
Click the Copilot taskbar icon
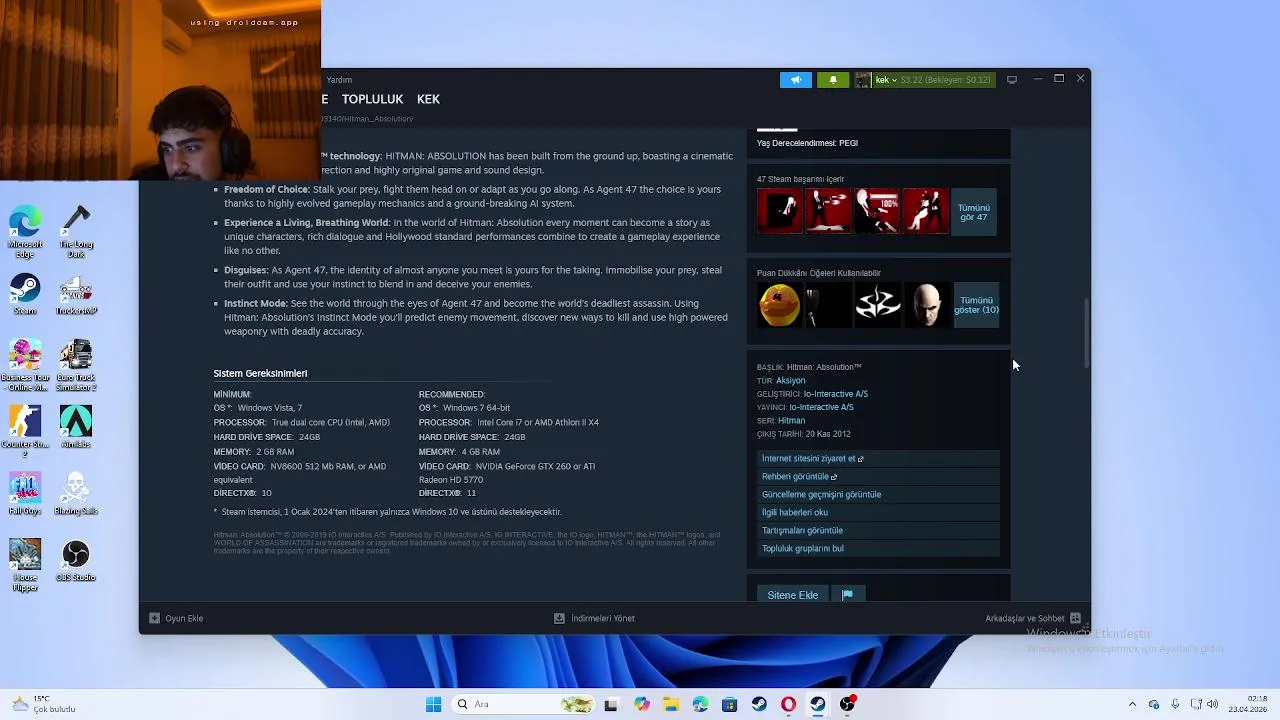point(641,704)
